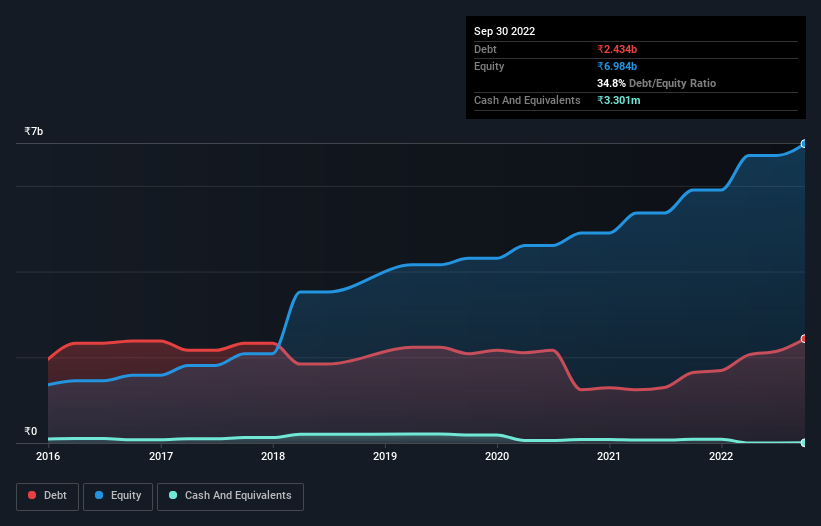
Task: Click the ₹3.301m cash value
Action: tap(618, 100)
